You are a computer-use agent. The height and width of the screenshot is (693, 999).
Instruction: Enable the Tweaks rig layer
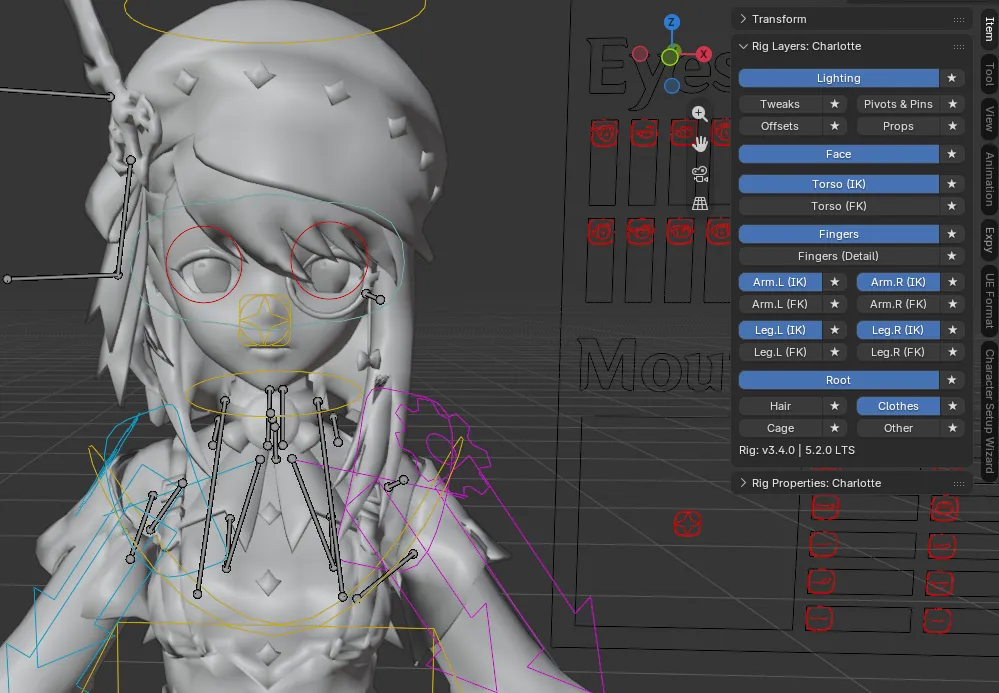tap(780, 104)
